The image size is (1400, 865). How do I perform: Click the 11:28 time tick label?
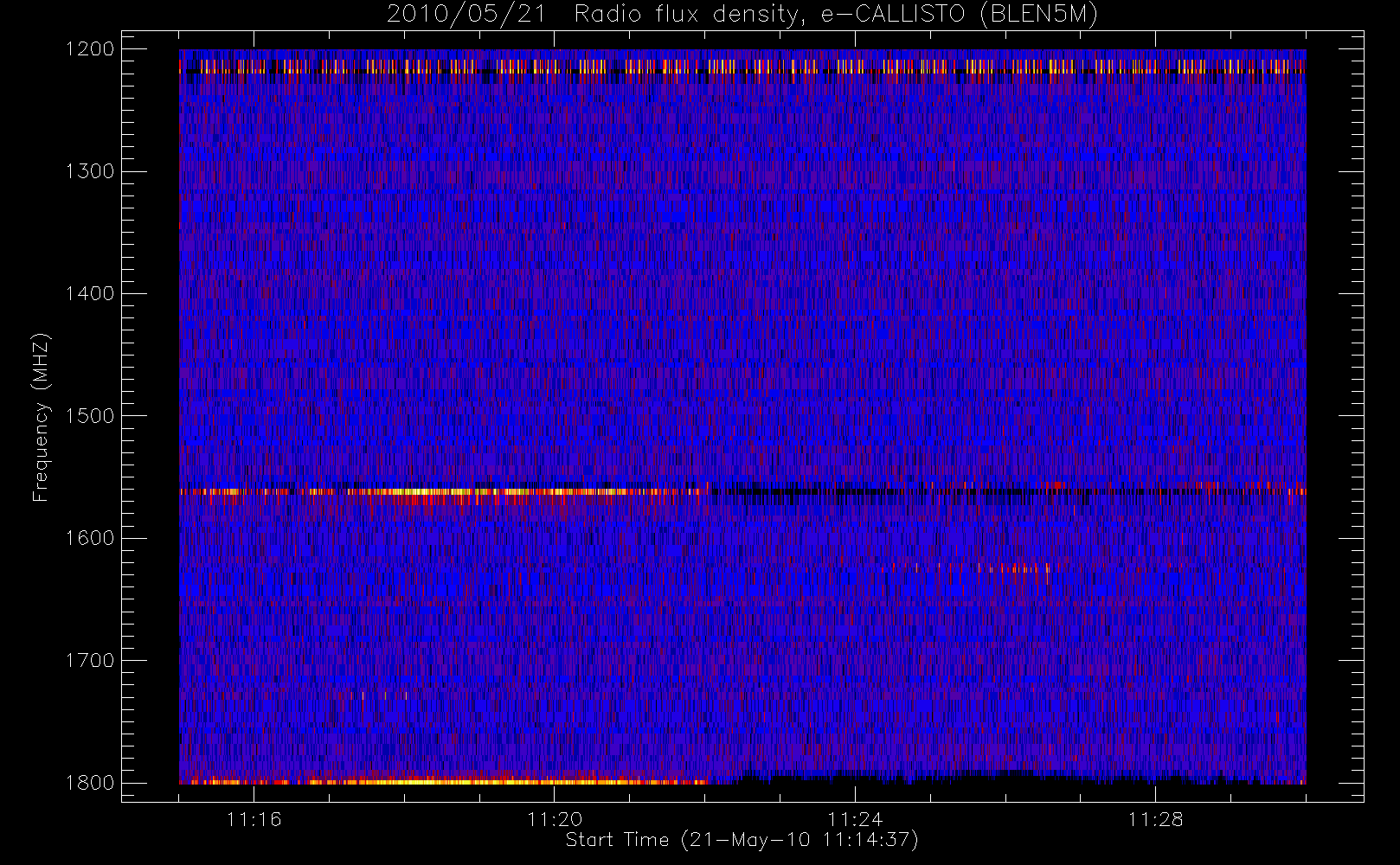[x=1155, y=819]
